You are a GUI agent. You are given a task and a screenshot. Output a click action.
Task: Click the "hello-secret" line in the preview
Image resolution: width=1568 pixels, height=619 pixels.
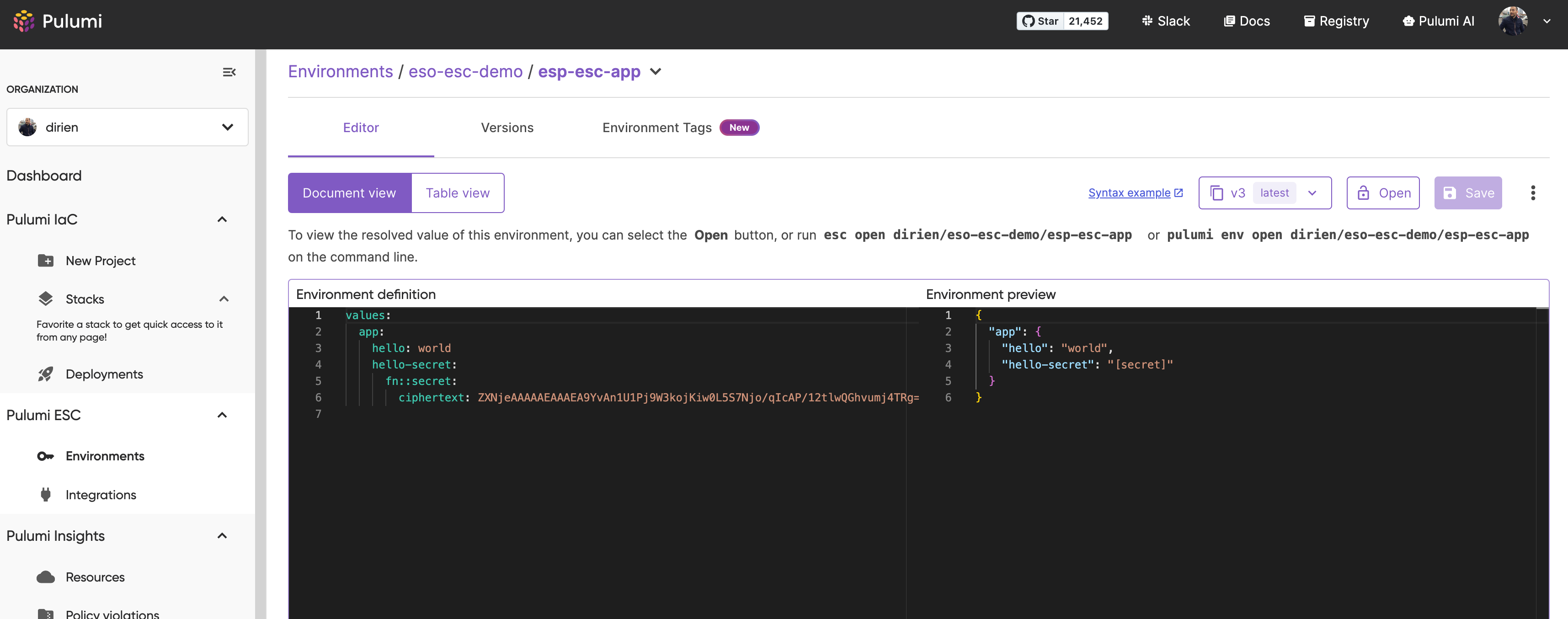pos(1087,365)
